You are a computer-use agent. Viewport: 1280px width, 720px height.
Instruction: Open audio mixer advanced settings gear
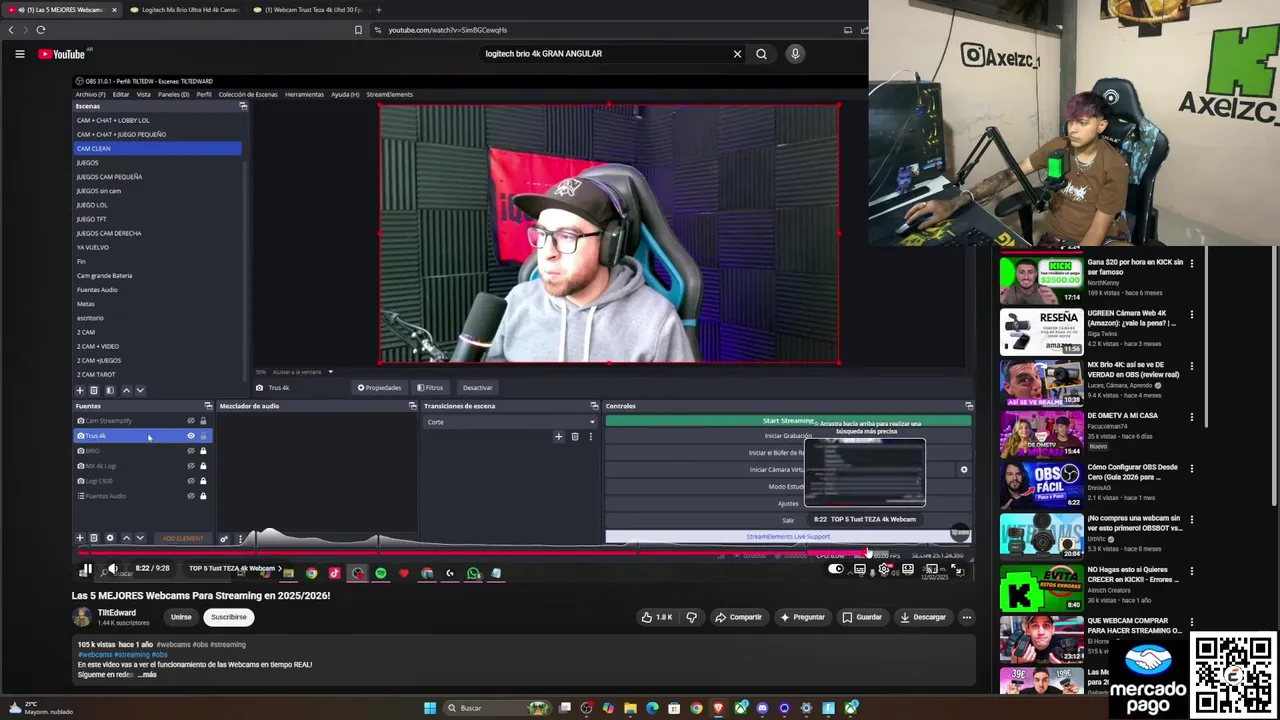click(x=224, y=539)
